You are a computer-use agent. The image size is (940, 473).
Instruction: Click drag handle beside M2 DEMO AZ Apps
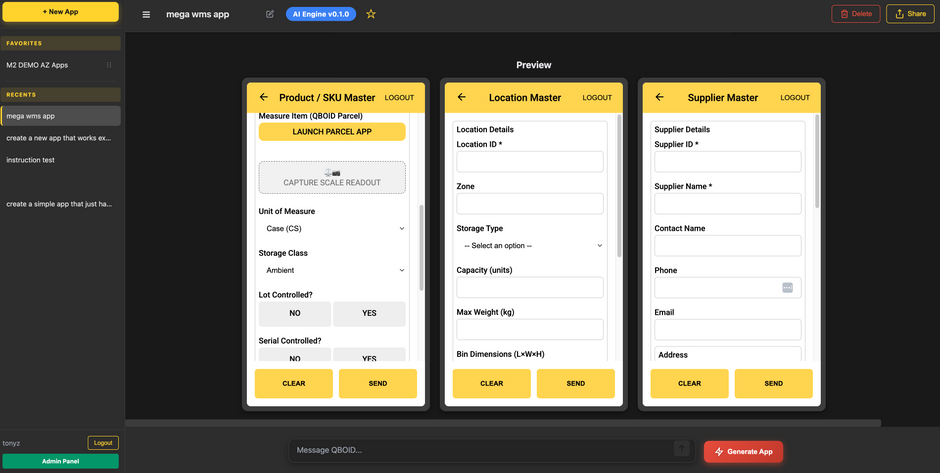[x=109, y=65]
